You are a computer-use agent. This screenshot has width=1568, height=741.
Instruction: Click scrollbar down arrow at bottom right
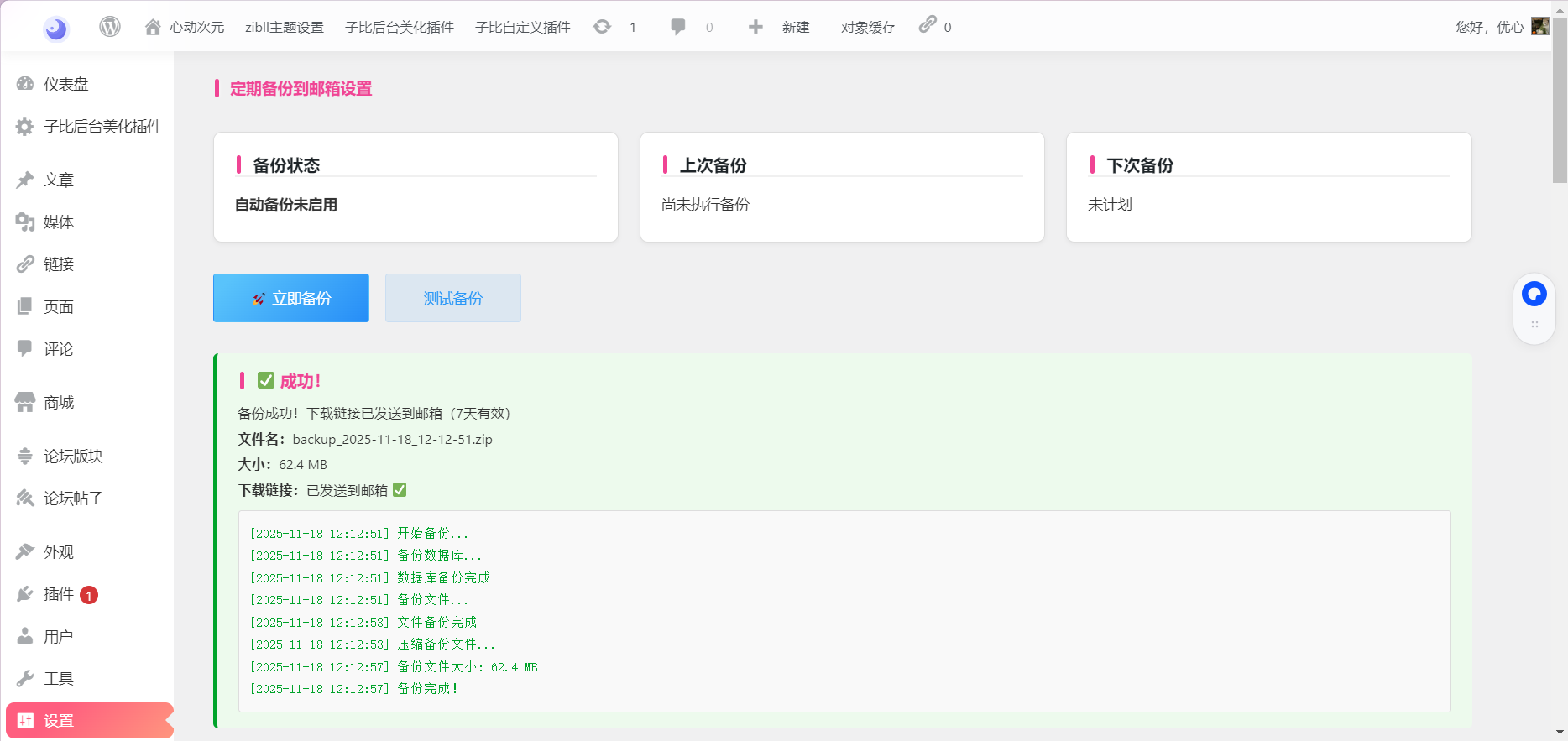pyautogui.click(x=1560, y=733)
